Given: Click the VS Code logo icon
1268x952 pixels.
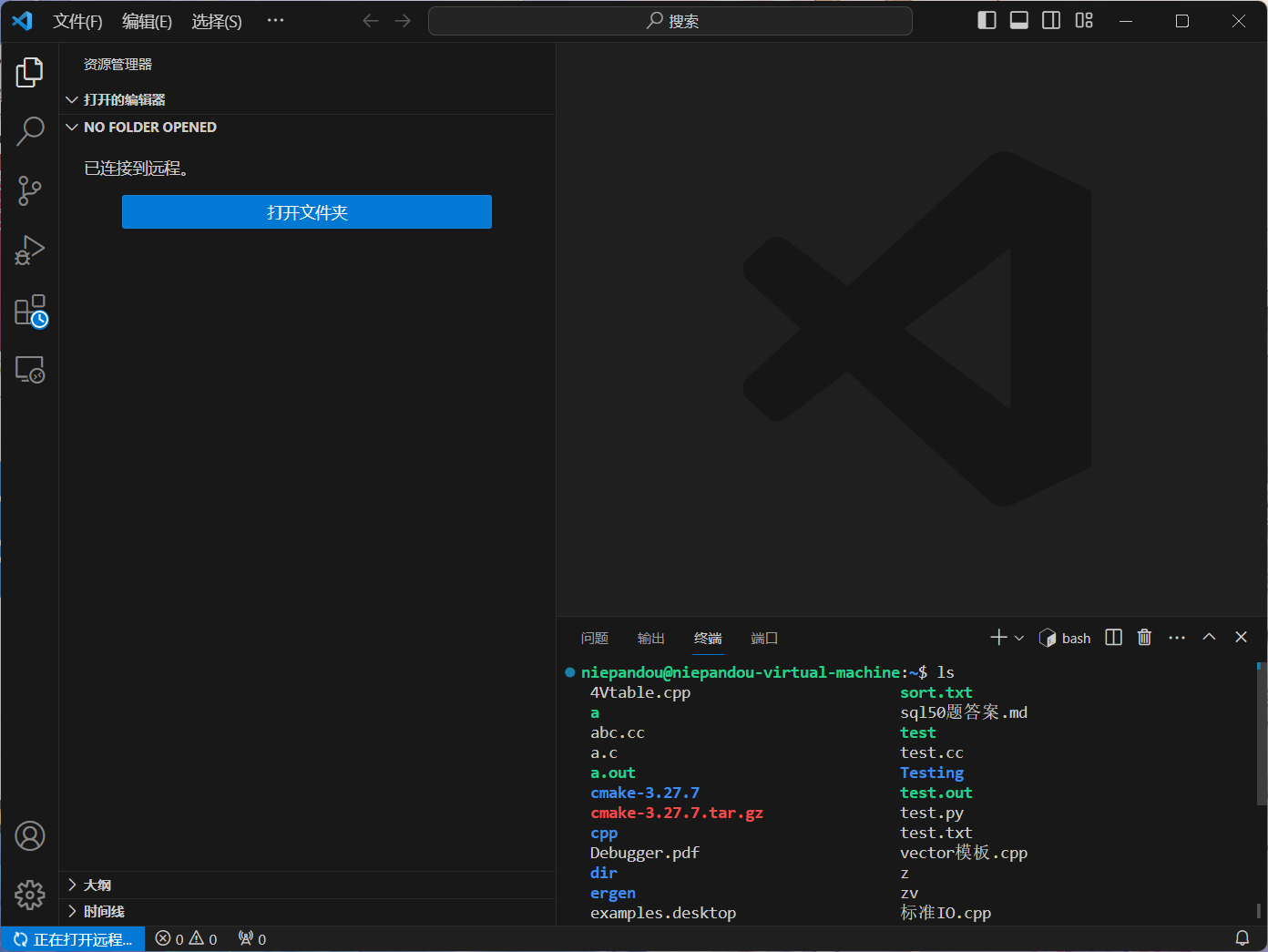Looking at the screenshot, I should click(x=22, y=21).
